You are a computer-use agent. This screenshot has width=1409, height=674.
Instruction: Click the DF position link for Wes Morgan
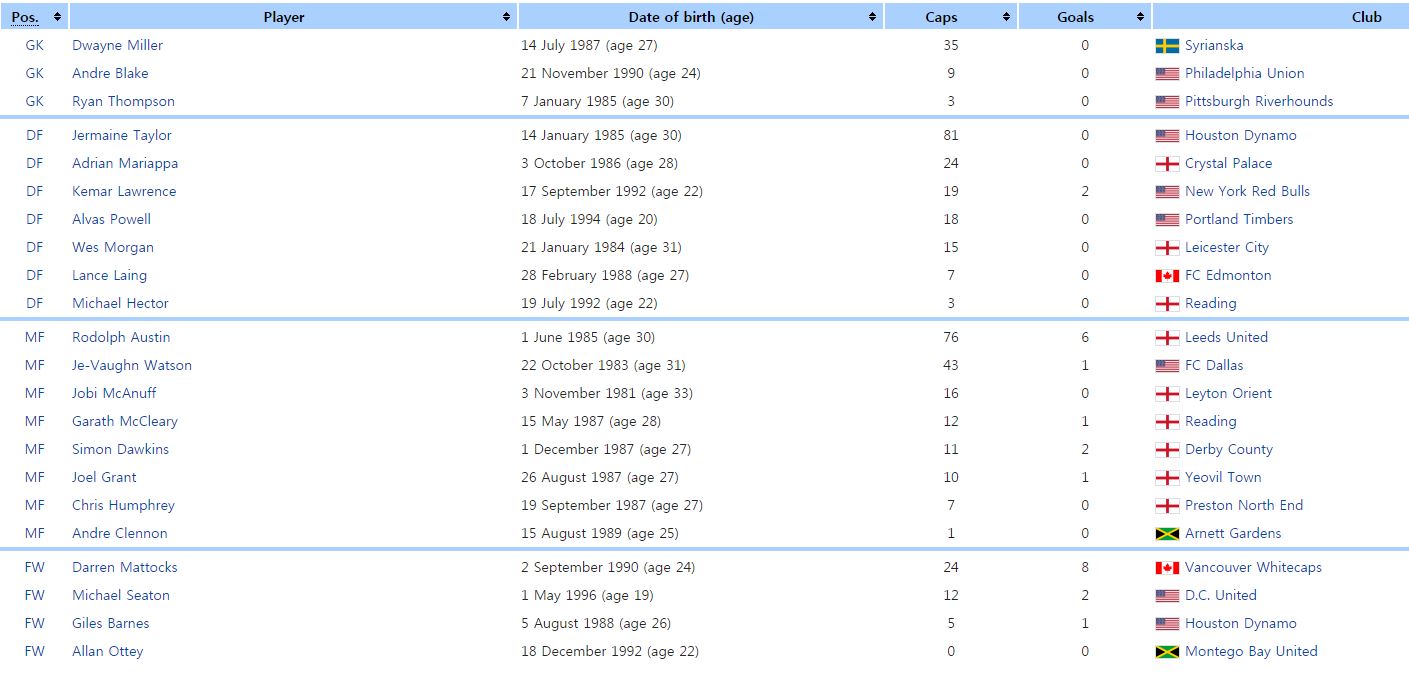tap(35, 248)
